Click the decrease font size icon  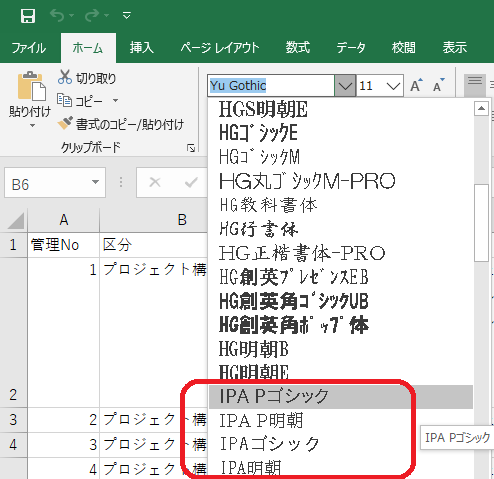[439, 85]
